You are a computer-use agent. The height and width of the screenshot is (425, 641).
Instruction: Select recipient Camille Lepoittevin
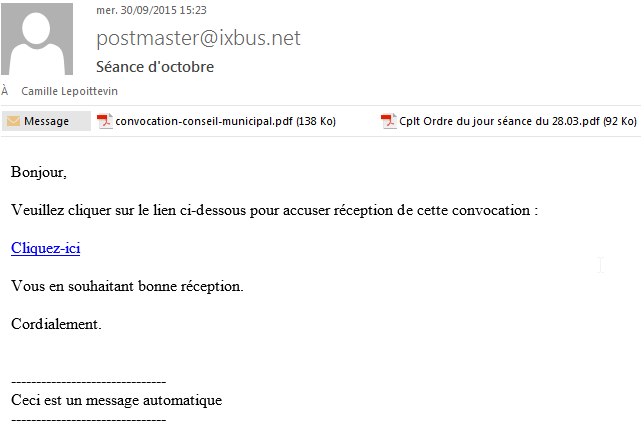pos(62,90)
